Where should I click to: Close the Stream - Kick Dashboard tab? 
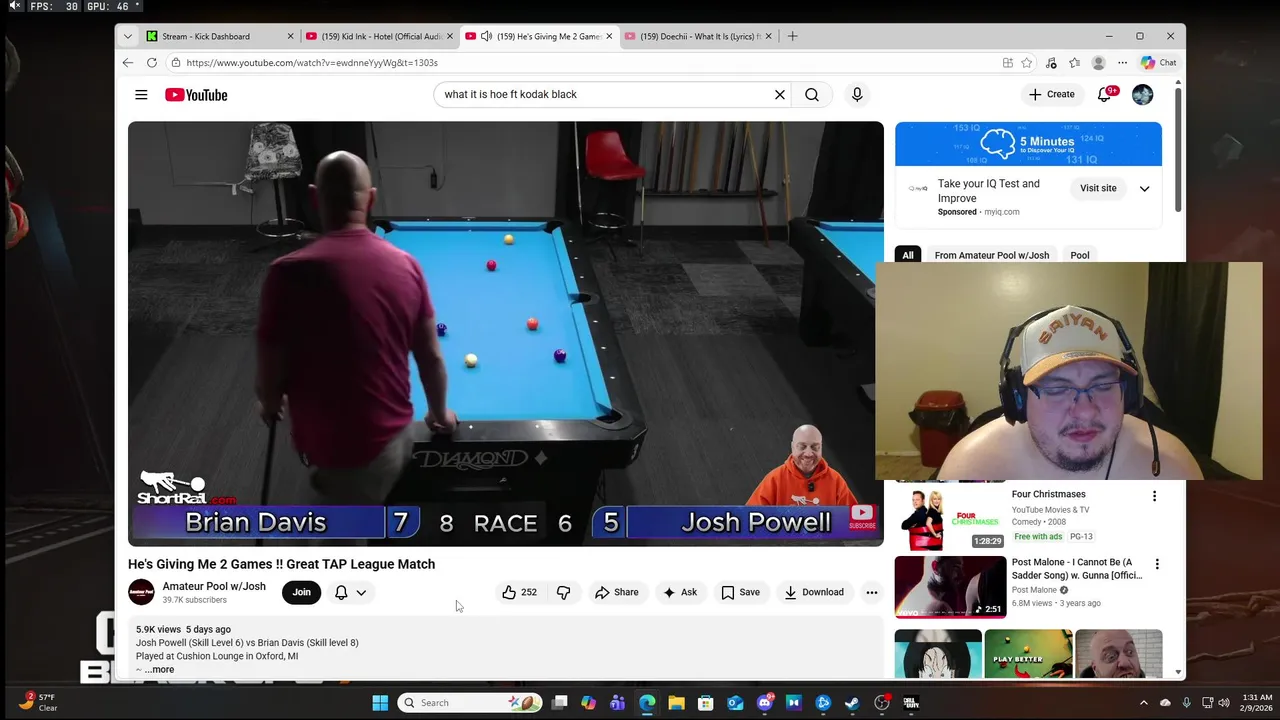pos(290,36)
